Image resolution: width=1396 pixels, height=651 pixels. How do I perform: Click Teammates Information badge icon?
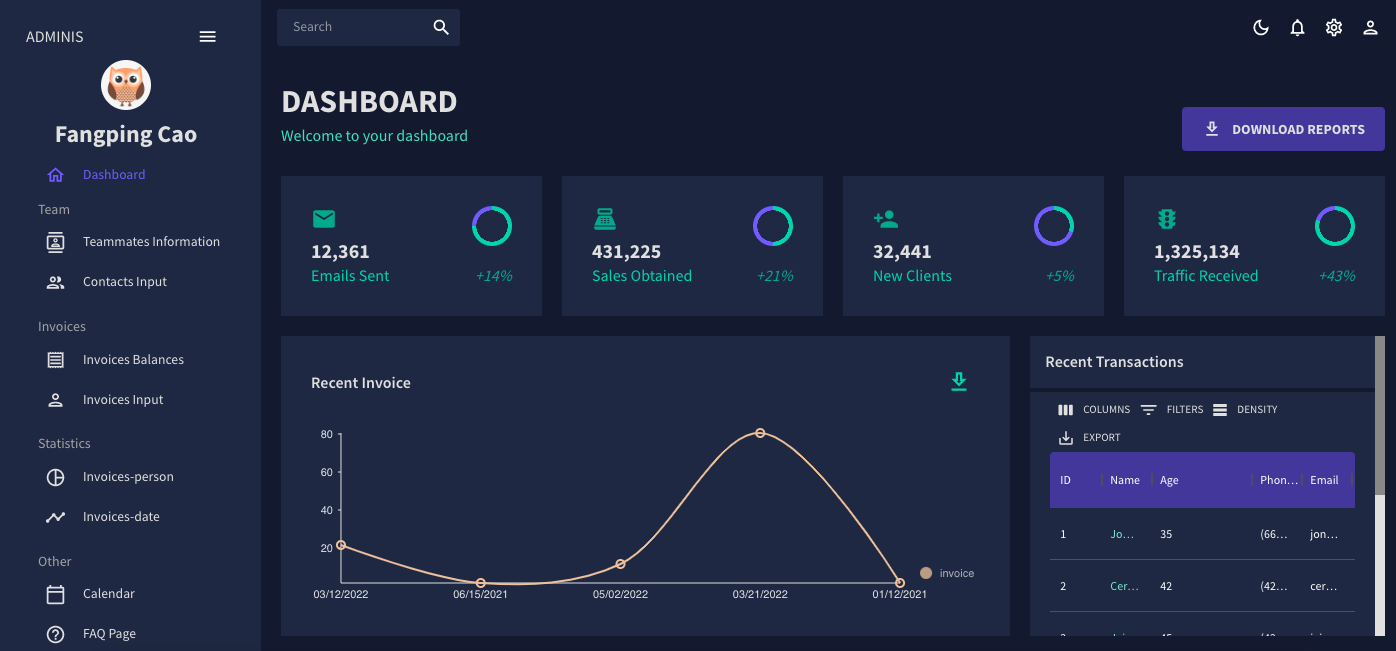point(56,242)
